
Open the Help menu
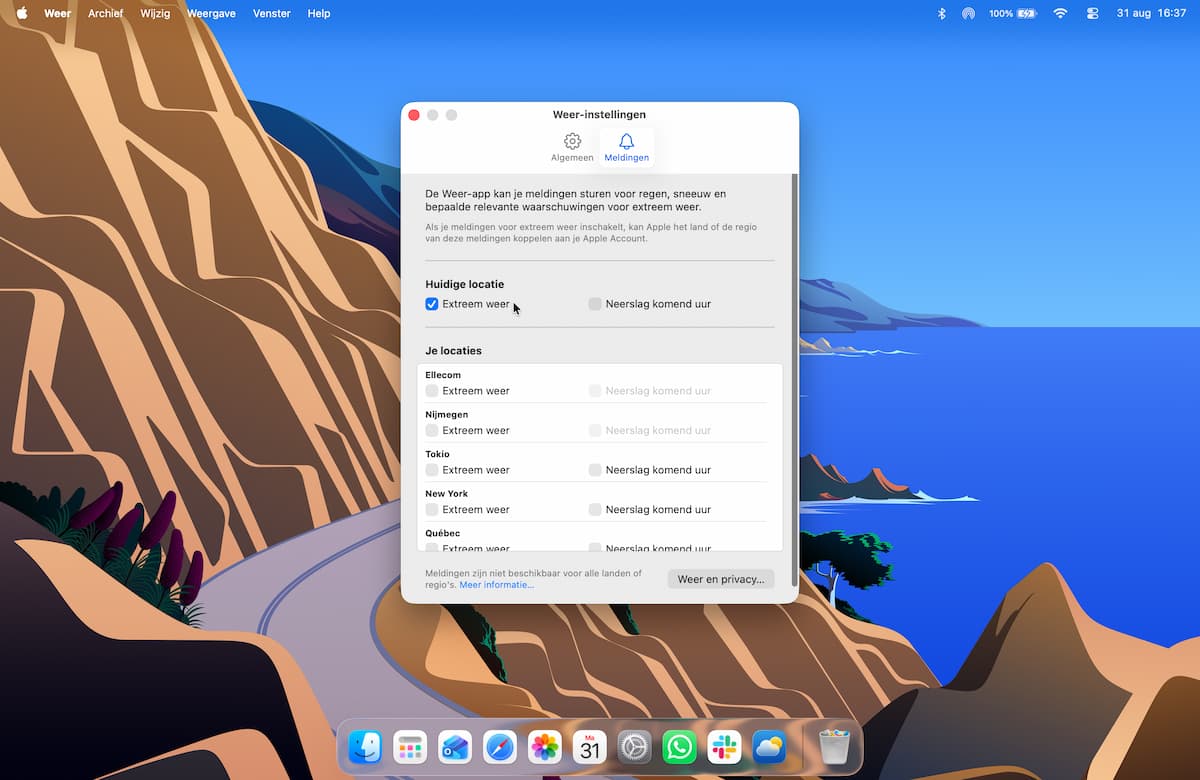[319, 13]
